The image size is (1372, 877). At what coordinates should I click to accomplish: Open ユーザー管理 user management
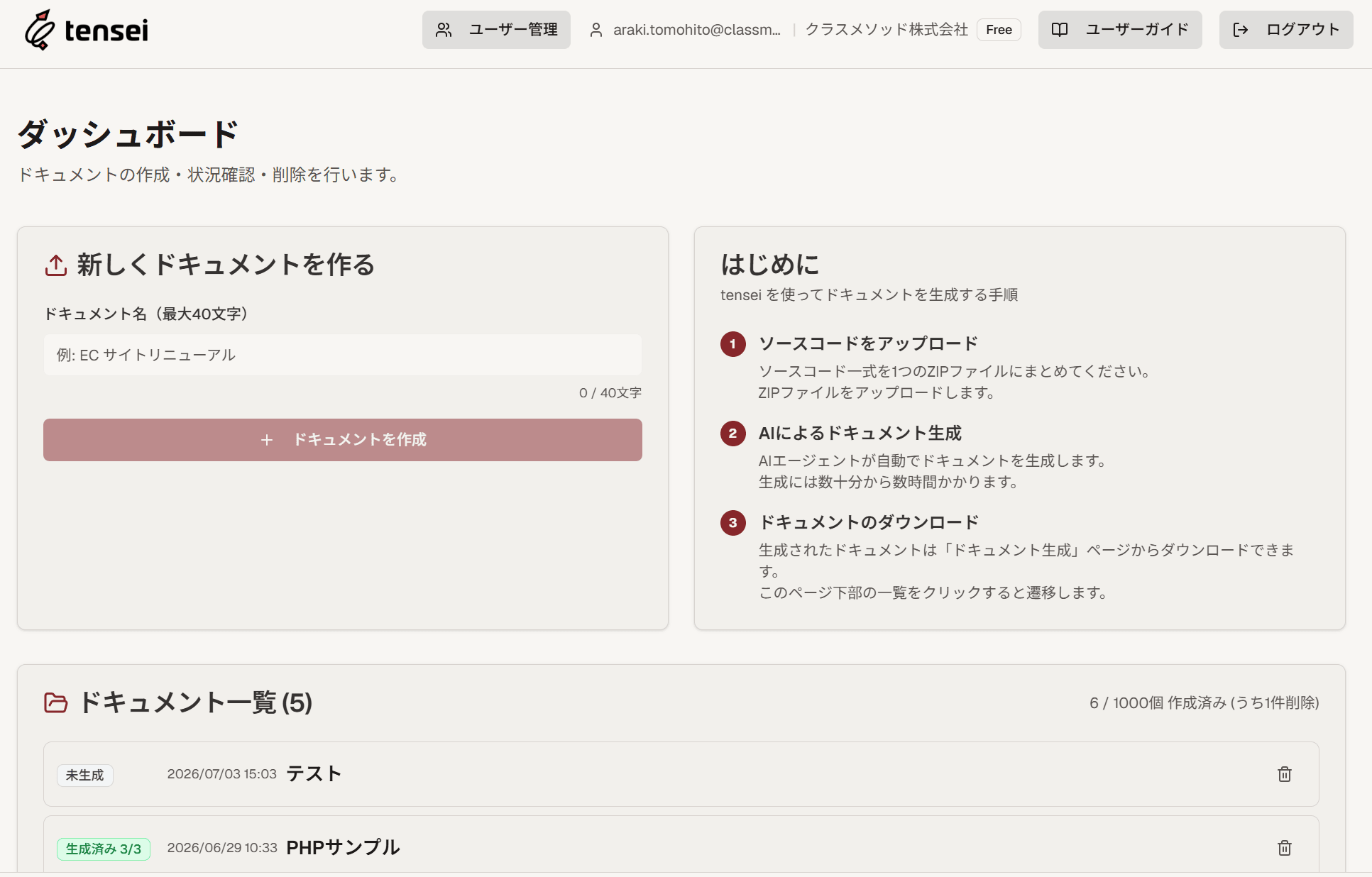tap(496, 30)
